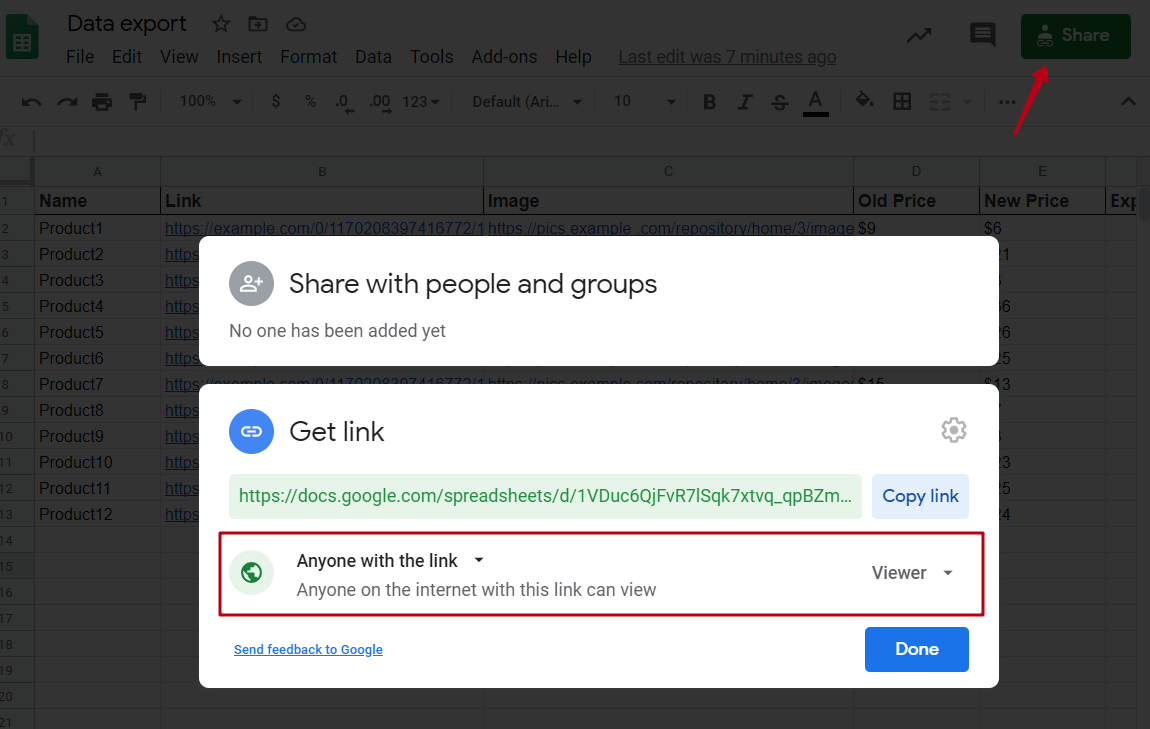Open the explore trends chart icon
The height and width of the screenshot is (729, 1150).
[x=919, y=34]
